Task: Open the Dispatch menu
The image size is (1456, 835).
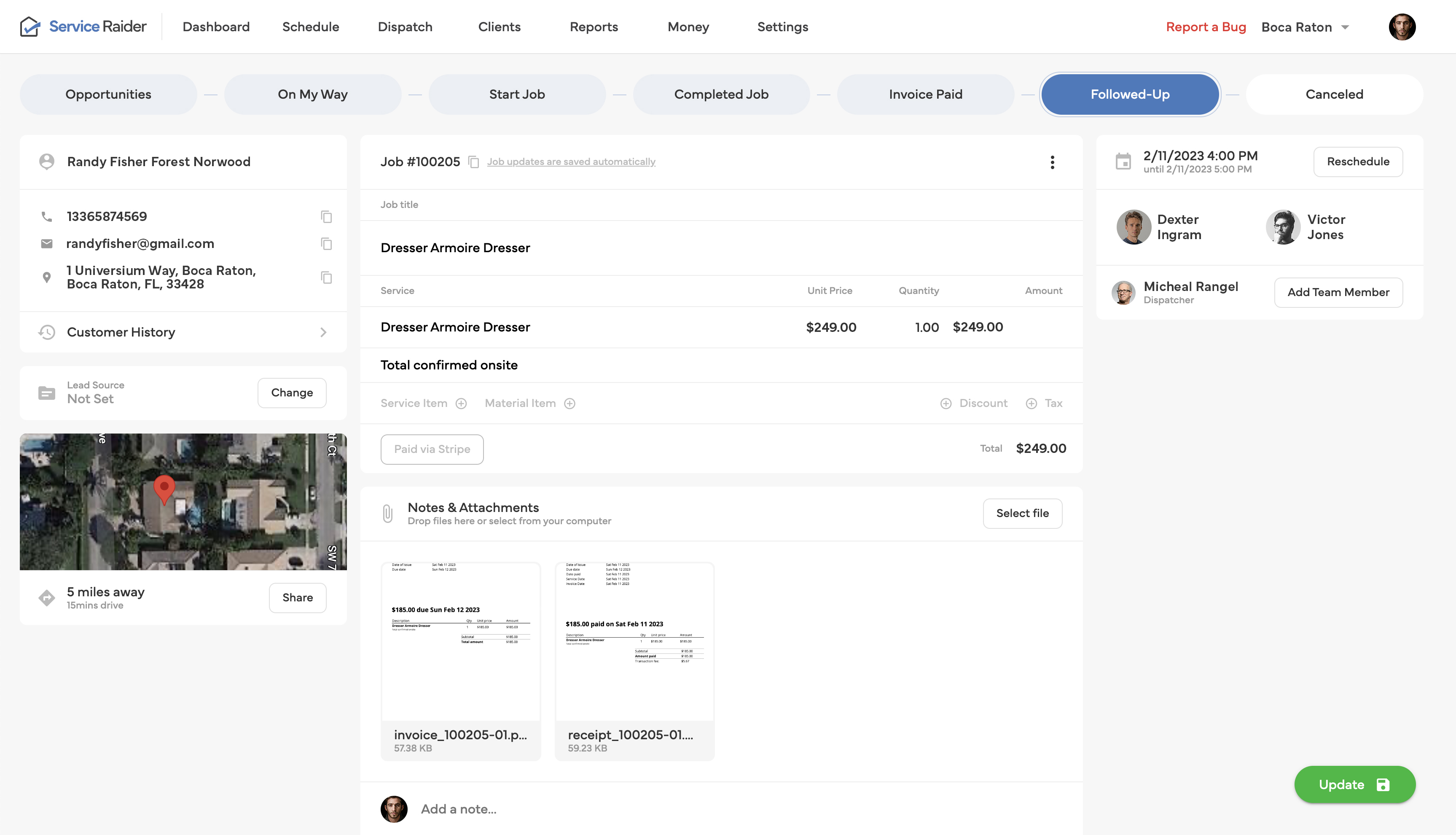Action: 405,27
